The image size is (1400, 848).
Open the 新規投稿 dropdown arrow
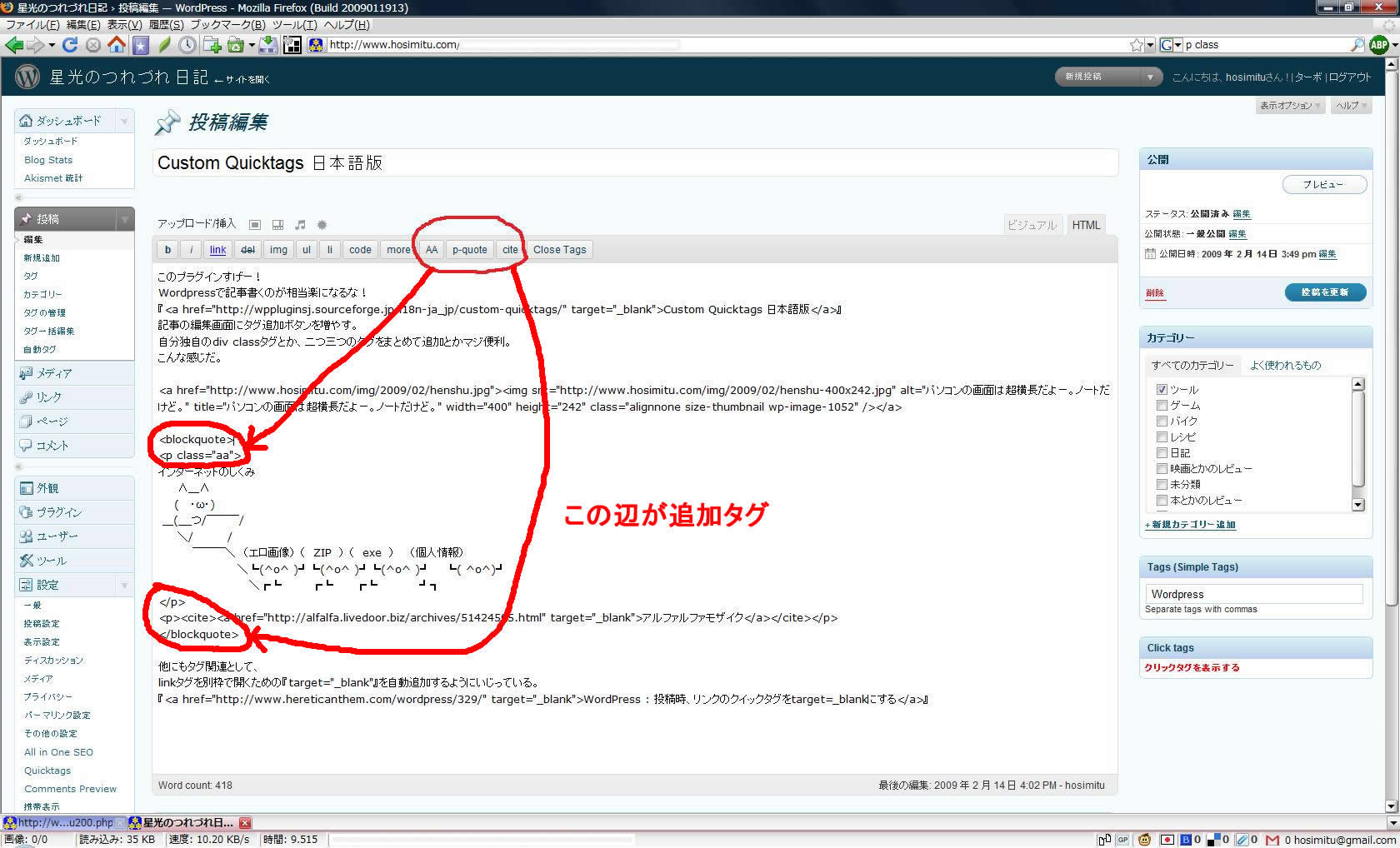point(1150,77)
